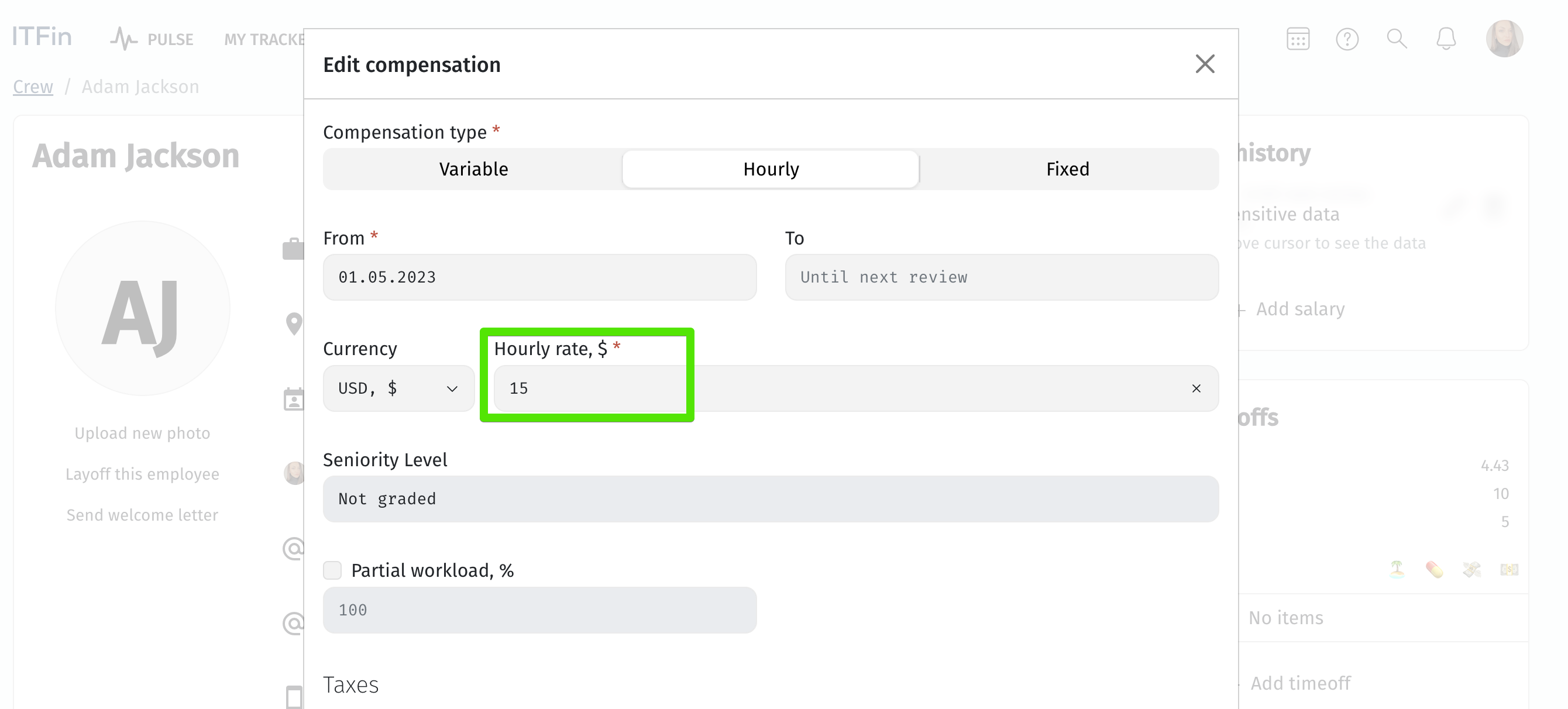
Task: Click the AJ profile picture
Action: coord(142,308)
